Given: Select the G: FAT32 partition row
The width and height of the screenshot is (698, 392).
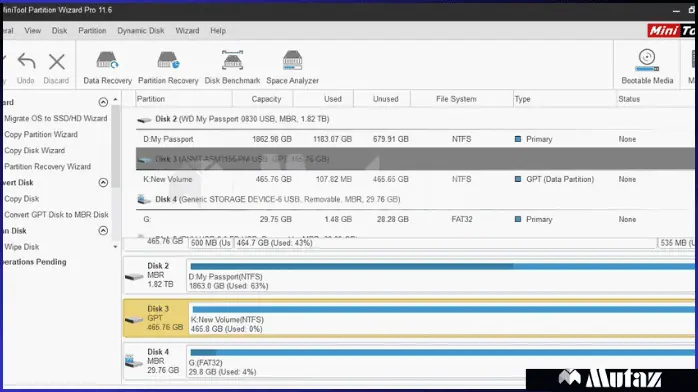Looking at the screenshot, I should coord(415,219).
